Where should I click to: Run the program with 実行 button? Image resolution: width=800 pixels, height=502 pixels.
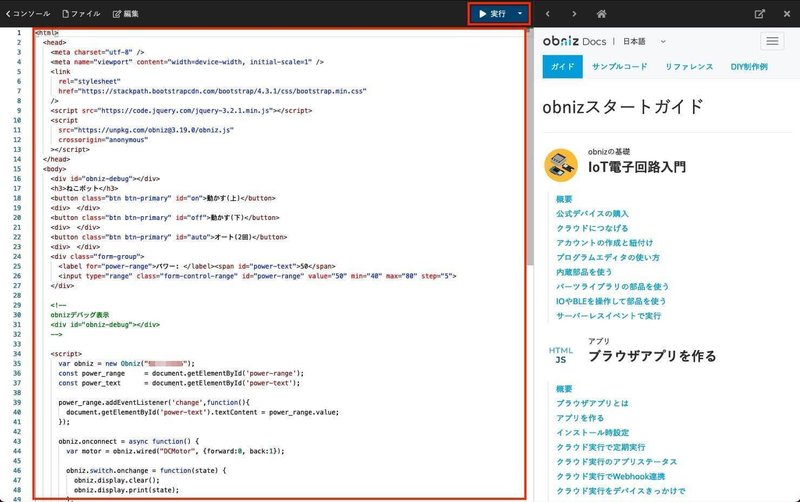pos(492,14)
